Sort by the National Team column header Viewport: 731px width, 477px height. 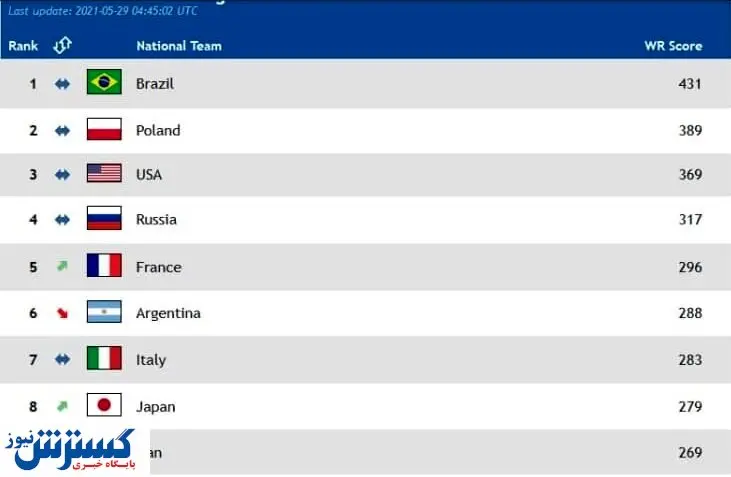[179, 46]
